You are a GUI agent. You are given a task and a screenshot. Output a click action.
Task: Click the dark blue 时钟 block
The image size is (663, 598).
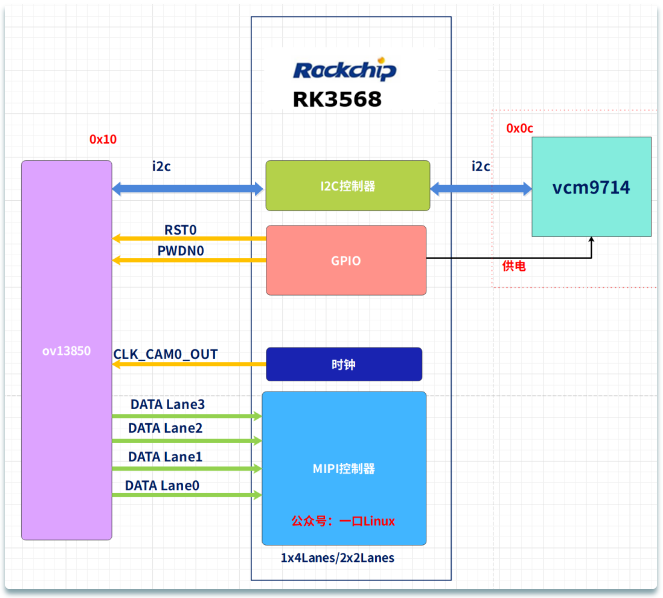click(x=344, y=364)
